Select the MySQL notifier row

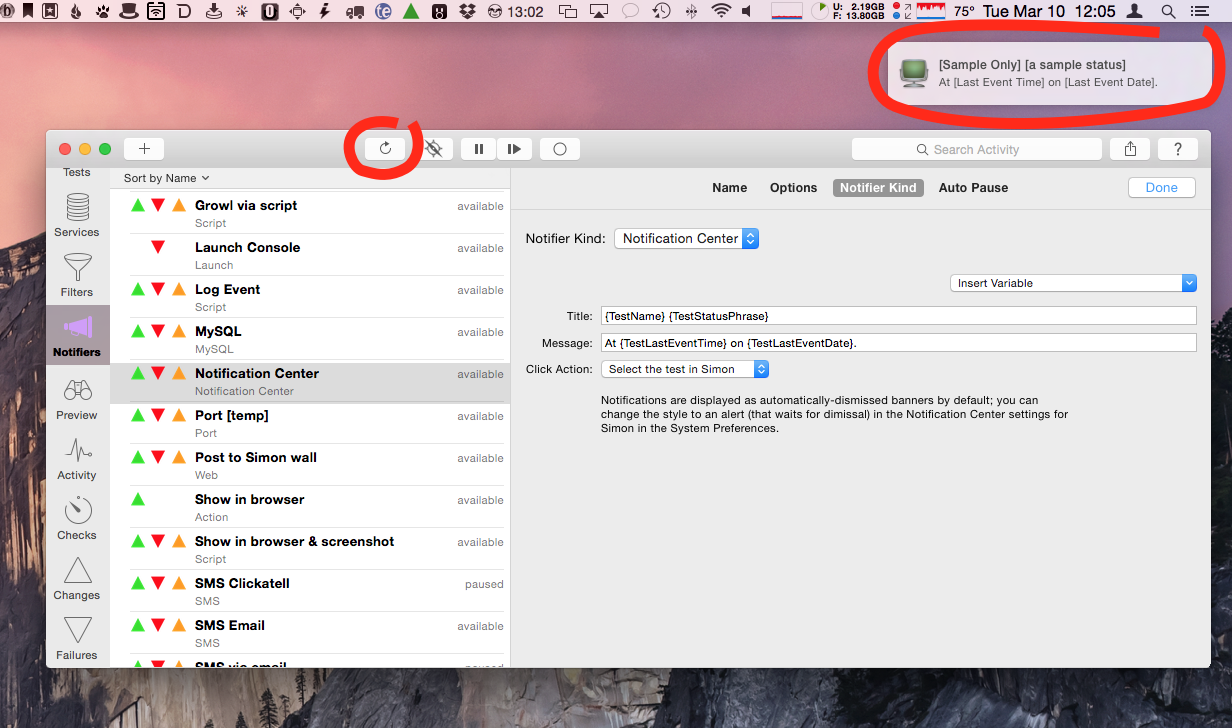pos(310,339)
